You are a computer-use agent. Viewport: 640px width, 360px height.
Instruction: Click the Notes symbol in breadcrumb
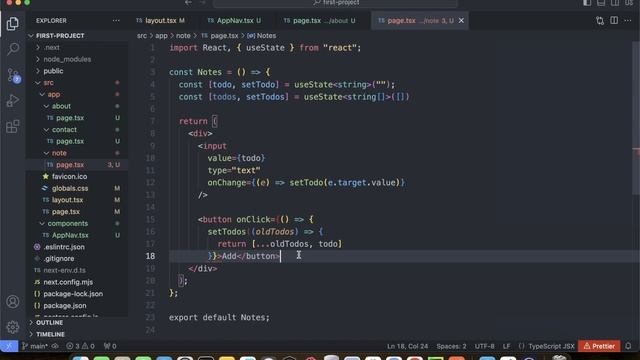(262, 36)
